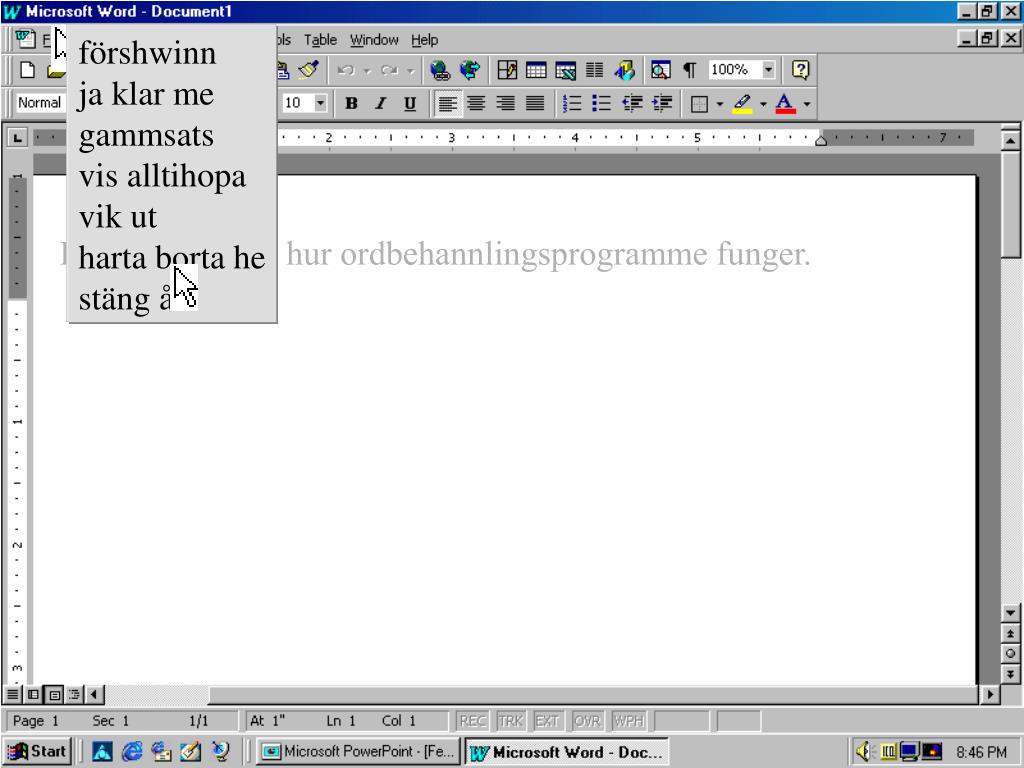Click the volume speaker tray icon

point(864,752)
